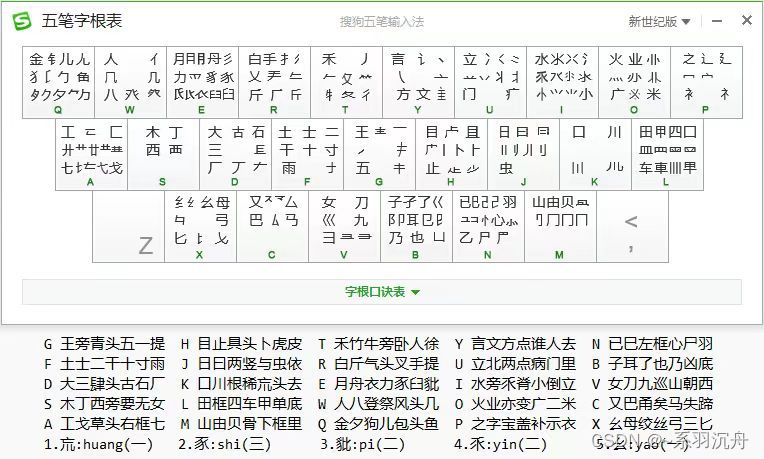
Task: Click the mnemonic line 土士二干十寸雨
Action: tap(113, 364)
